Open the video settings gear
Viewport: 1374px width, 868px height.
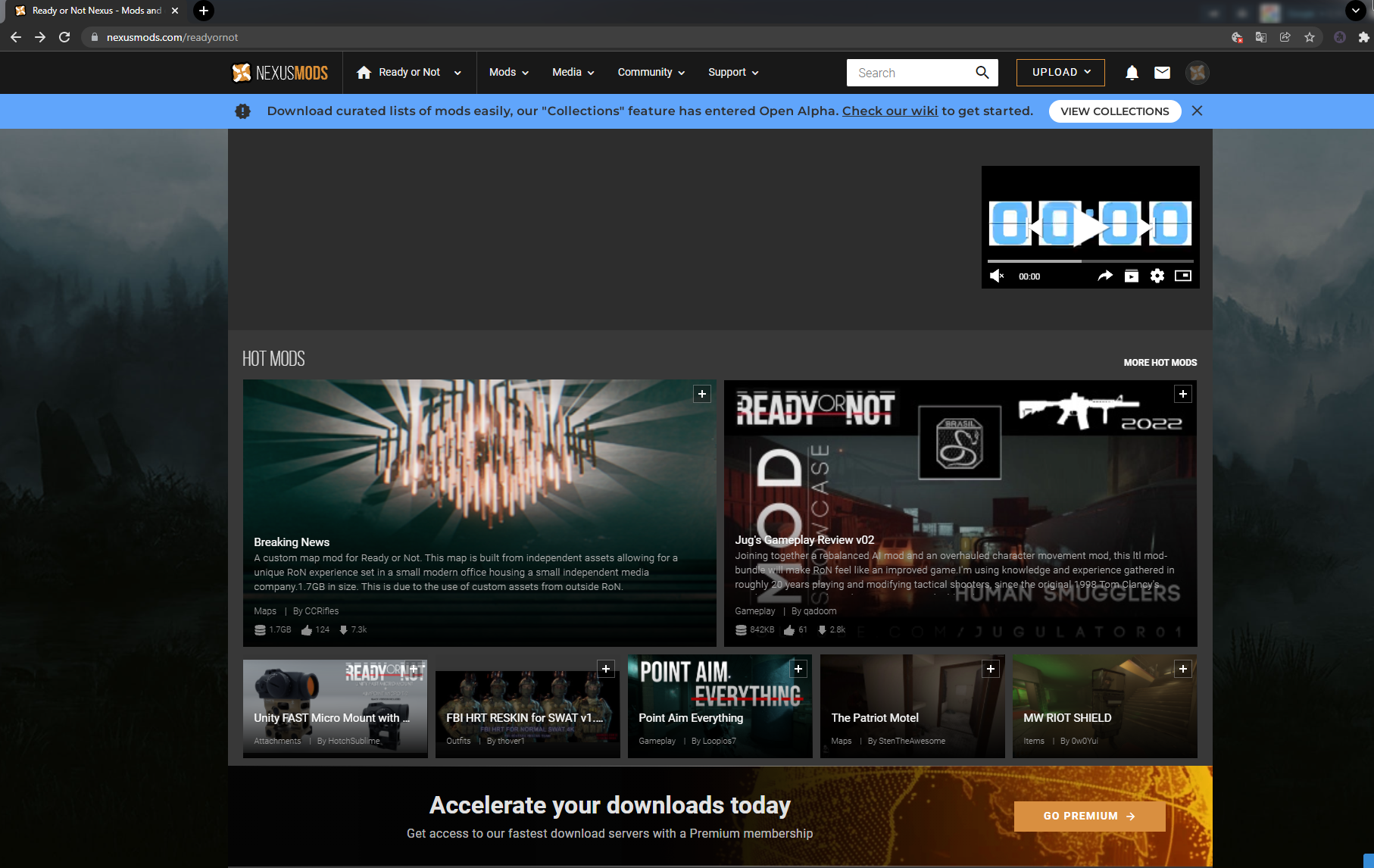click(x=1157, y=276)
